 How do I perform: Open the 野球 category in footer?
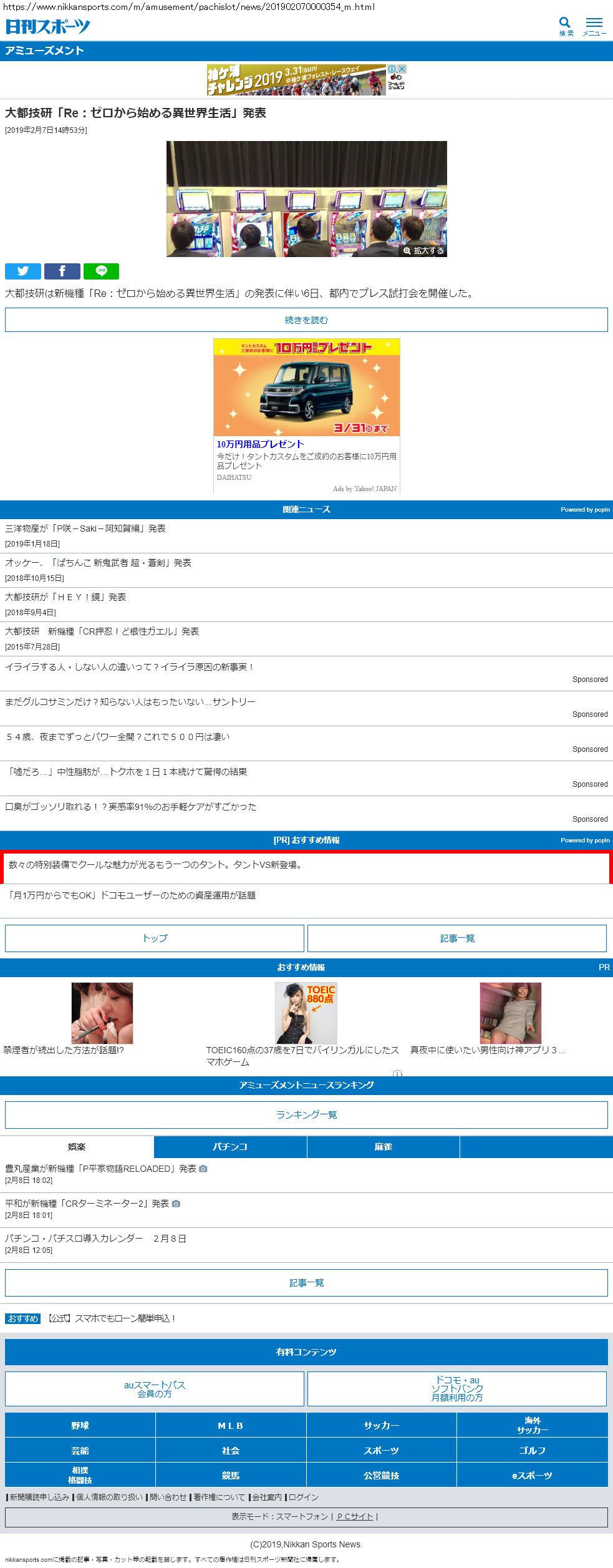80,1426
